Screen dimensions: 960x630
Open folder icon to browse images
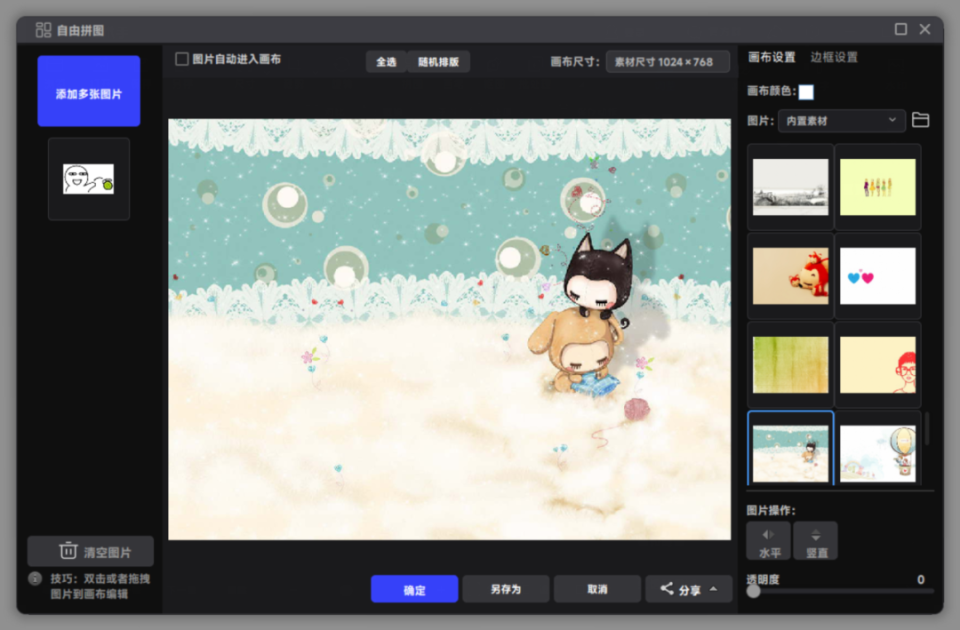[x=920, y=120]
